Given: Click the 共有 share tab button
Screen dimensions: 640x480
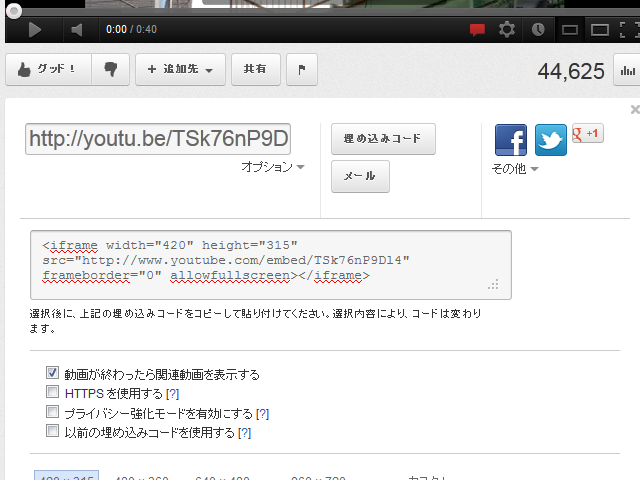Looking at the screenshot, I should 256,70.
